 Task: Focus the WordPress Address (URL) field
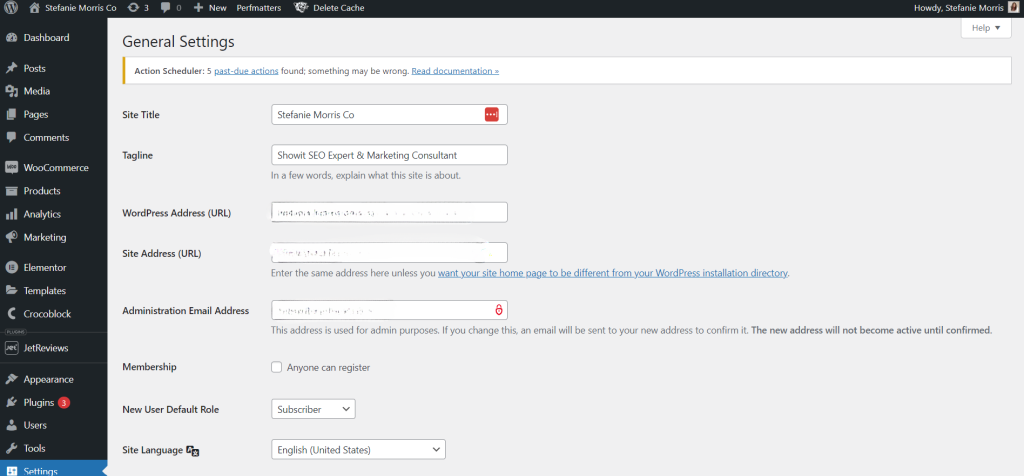click(x=389, y=212)
